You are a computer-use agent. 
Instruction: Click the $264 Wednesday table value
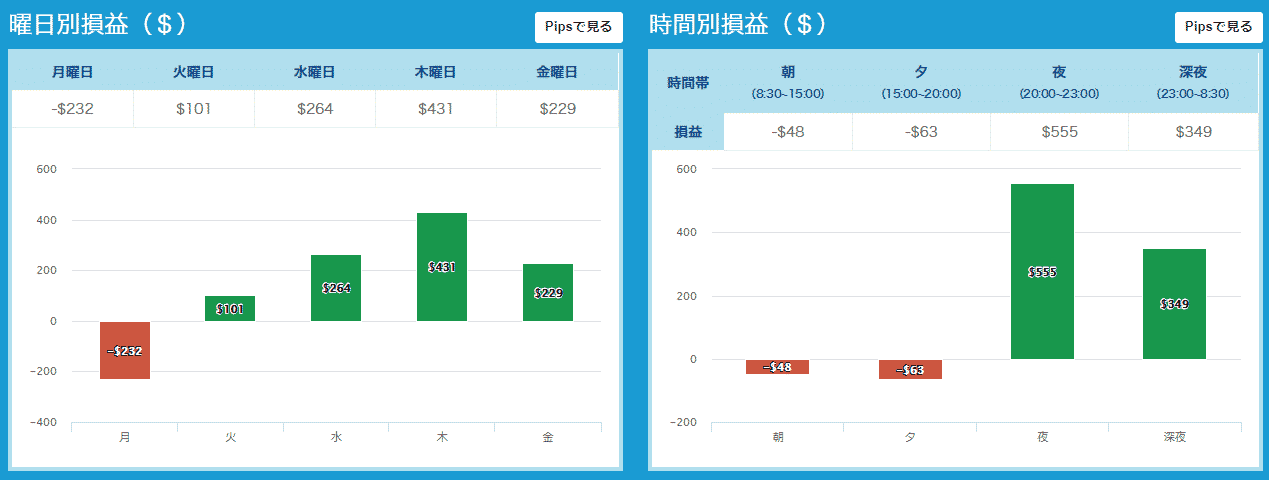coord(315,108)
